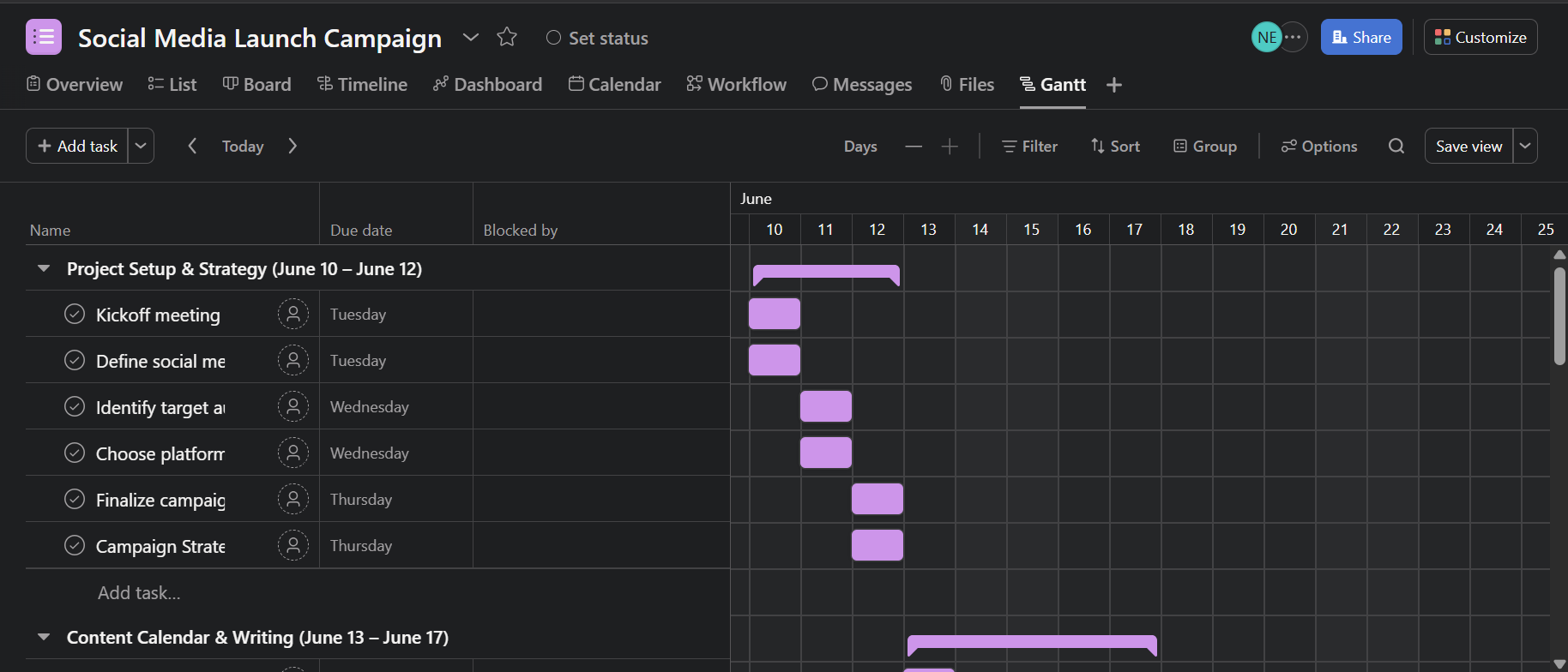The height and width of the screenshot is (672, 1568).
Task: Assign Choose platforms task via assignee icon
Action: click(x=293, y=453)
